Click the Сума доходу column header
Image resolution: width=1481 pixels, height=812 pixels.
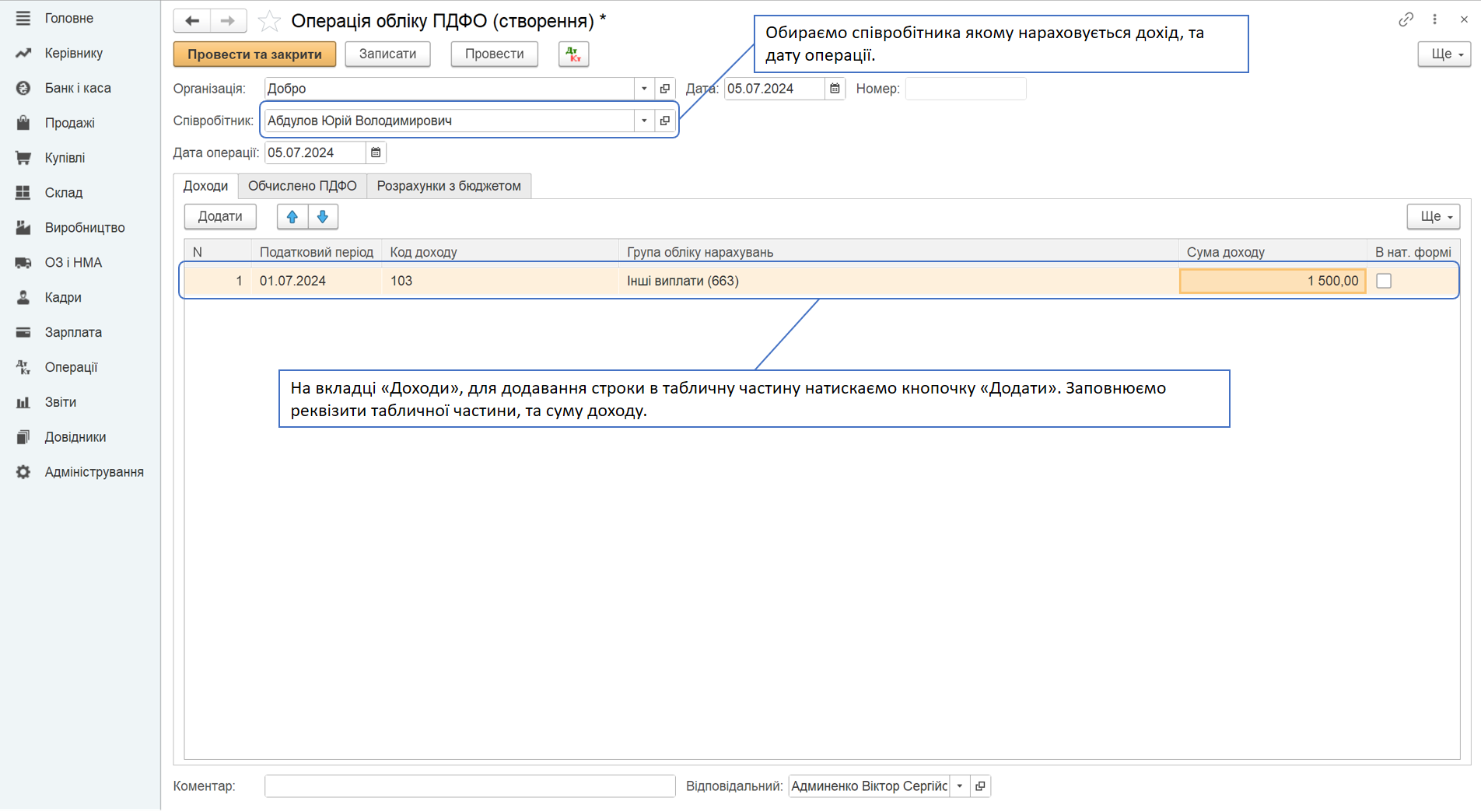click(1273, 252)
